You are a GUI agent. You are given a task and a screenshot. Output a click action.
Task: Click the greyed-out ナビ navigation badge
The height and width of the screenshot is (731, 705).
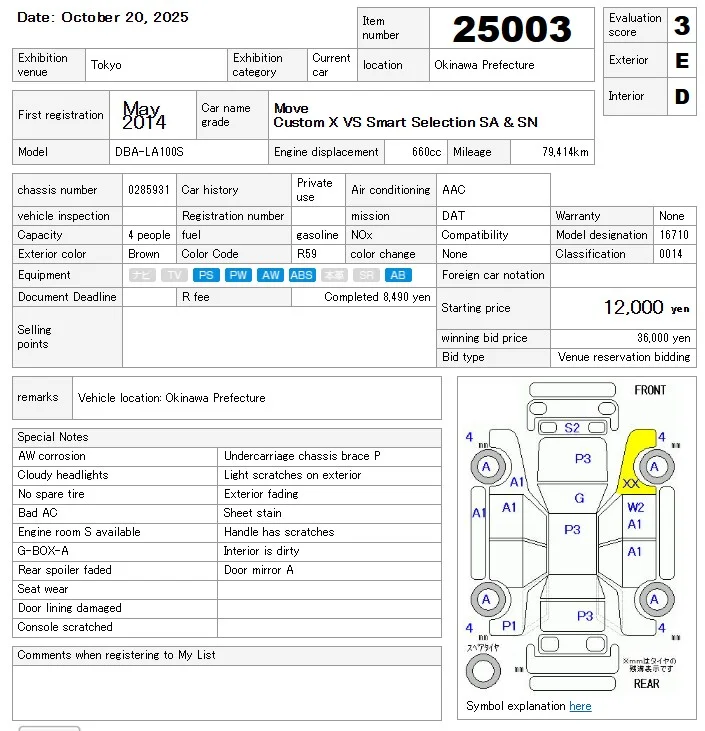[x=142, y=275]
